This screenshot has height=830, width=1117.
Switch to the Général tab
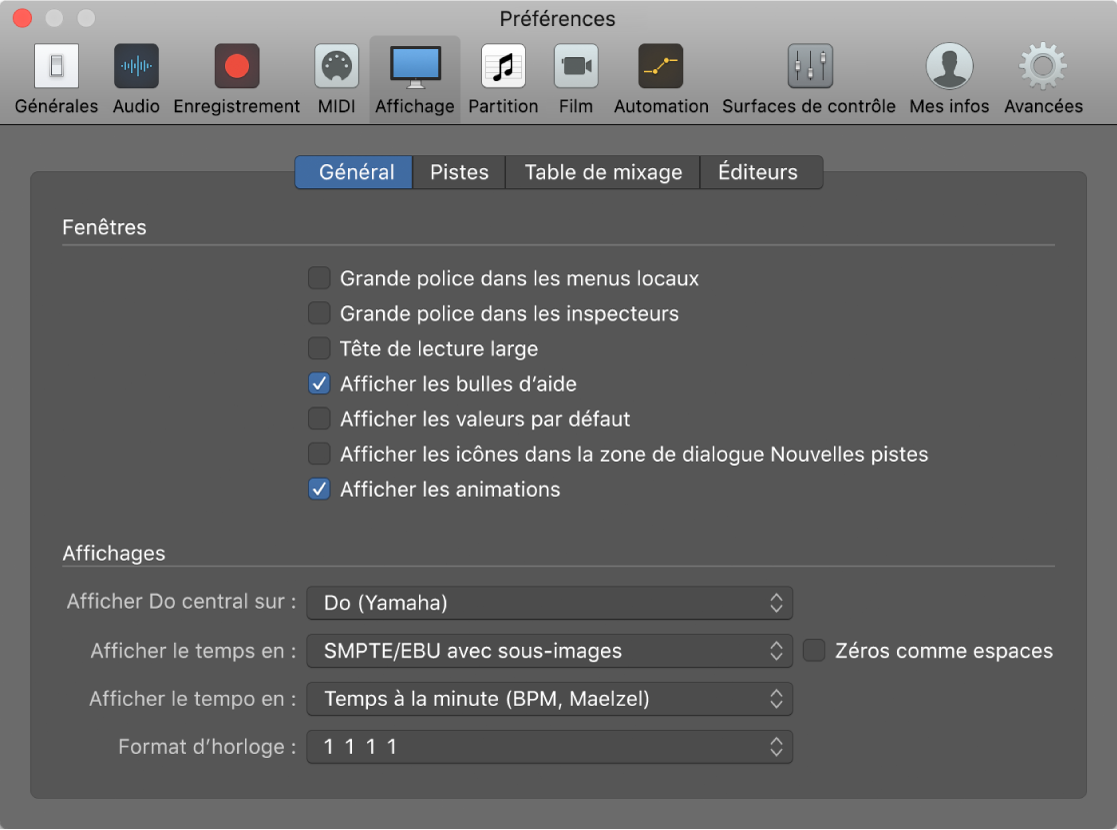[354, 172]
